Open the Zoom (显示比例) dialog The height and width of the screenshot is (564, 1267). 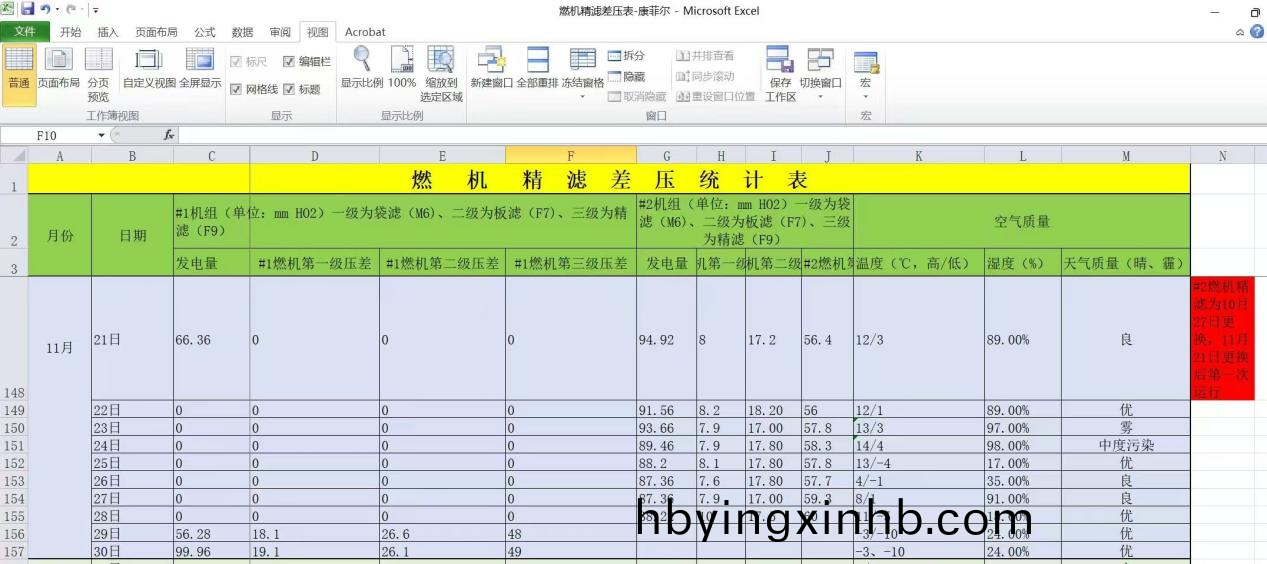click(362, 70)
